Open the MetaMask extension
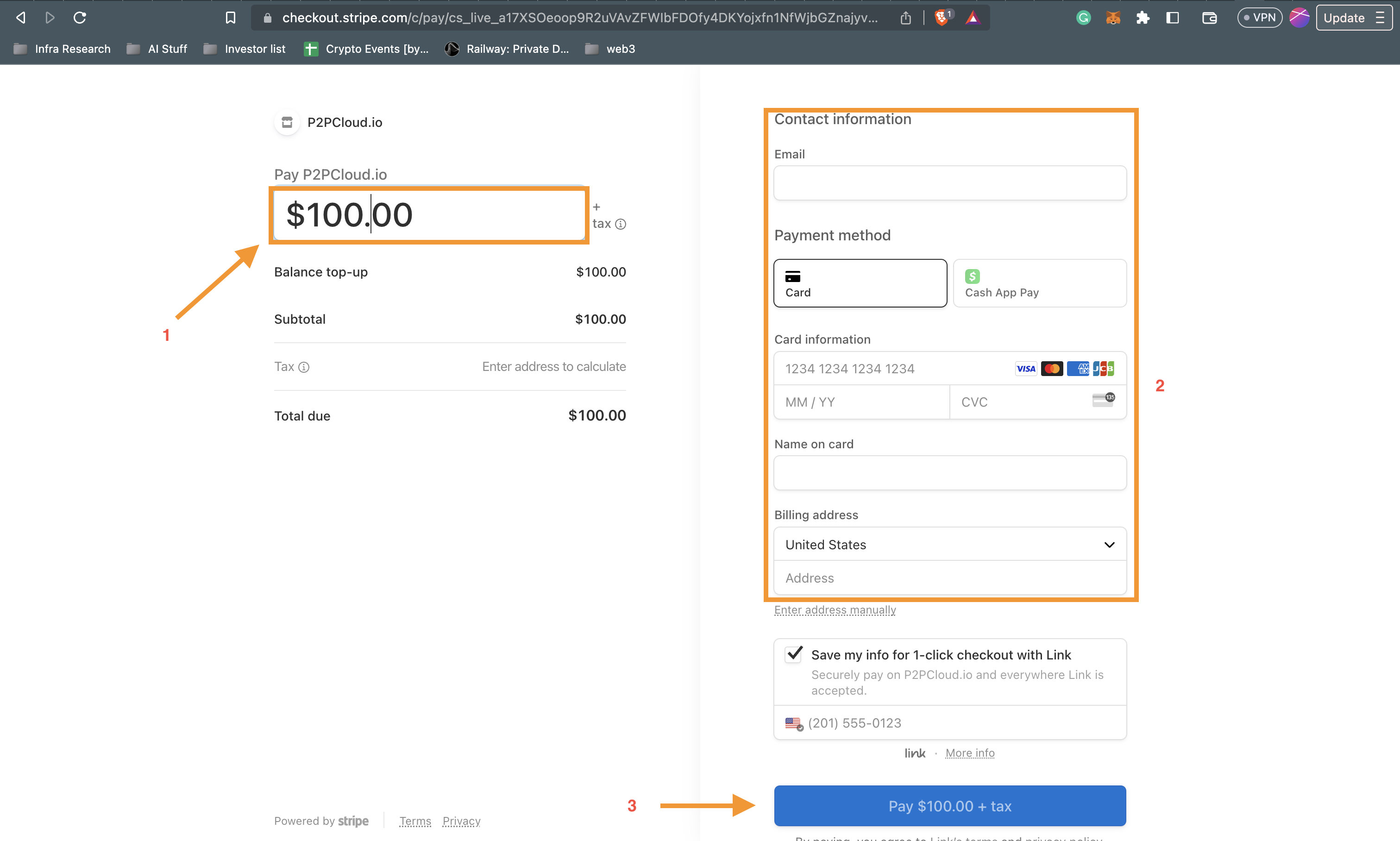Screen dimensions: 1400x841 [1112, 18]
